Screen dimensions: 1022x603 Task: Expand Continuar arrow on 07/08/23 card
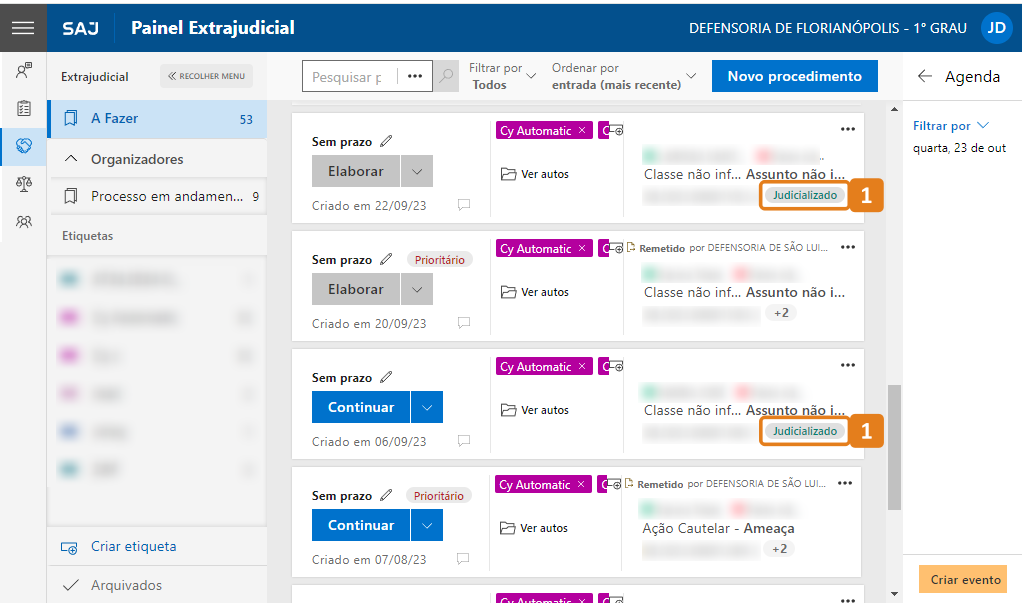(427, 525)
